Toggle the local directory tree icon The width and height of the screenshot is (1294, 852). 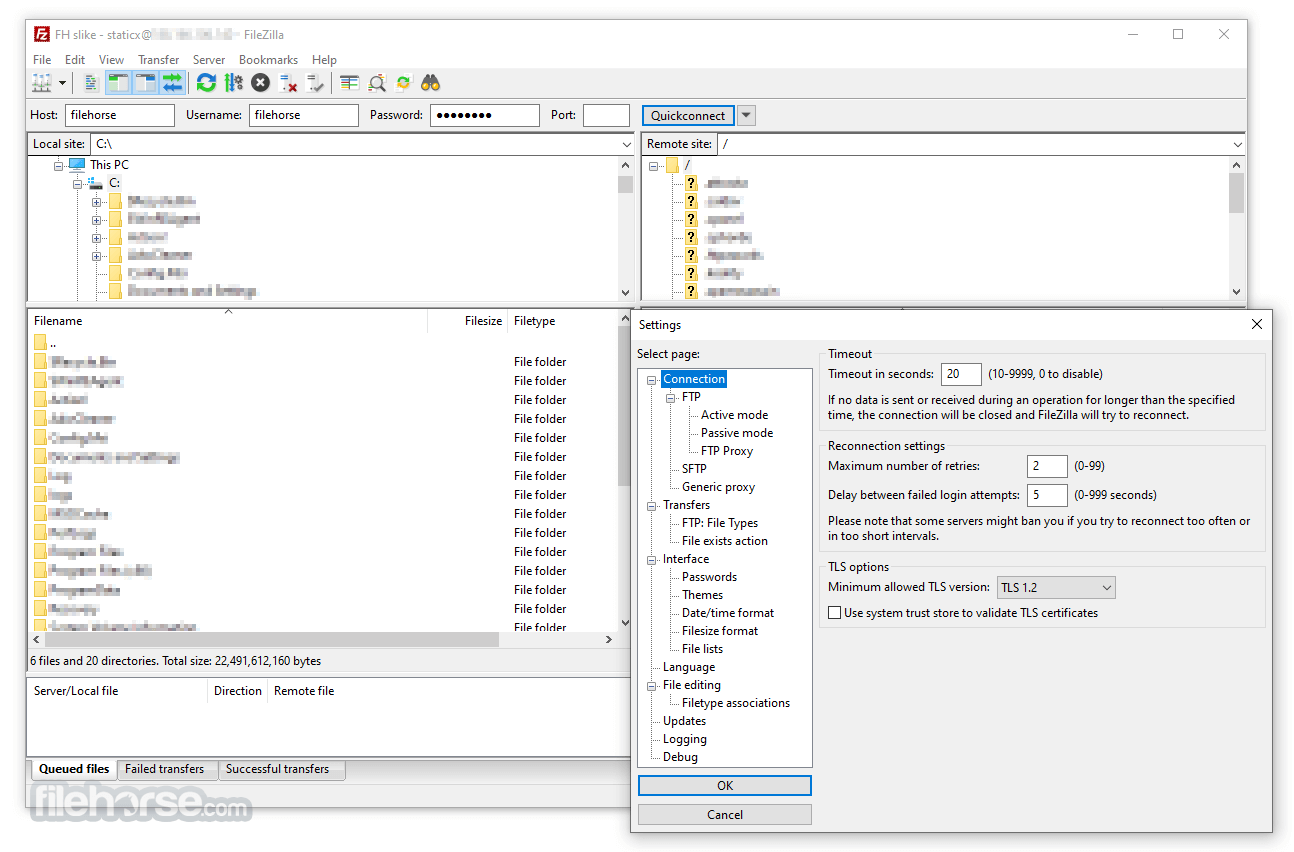click(x=118, y=83)
